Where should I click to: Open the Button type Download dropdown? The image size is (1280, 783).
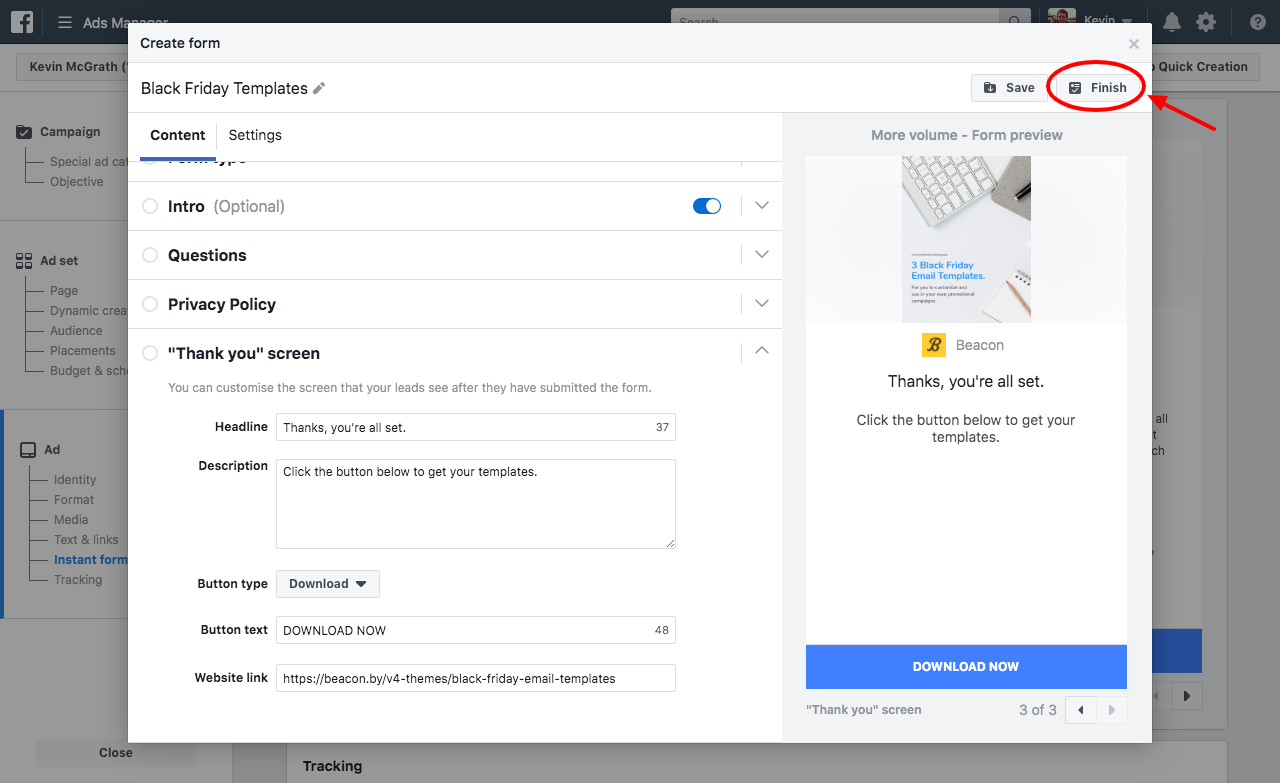[x=328, y=584]
